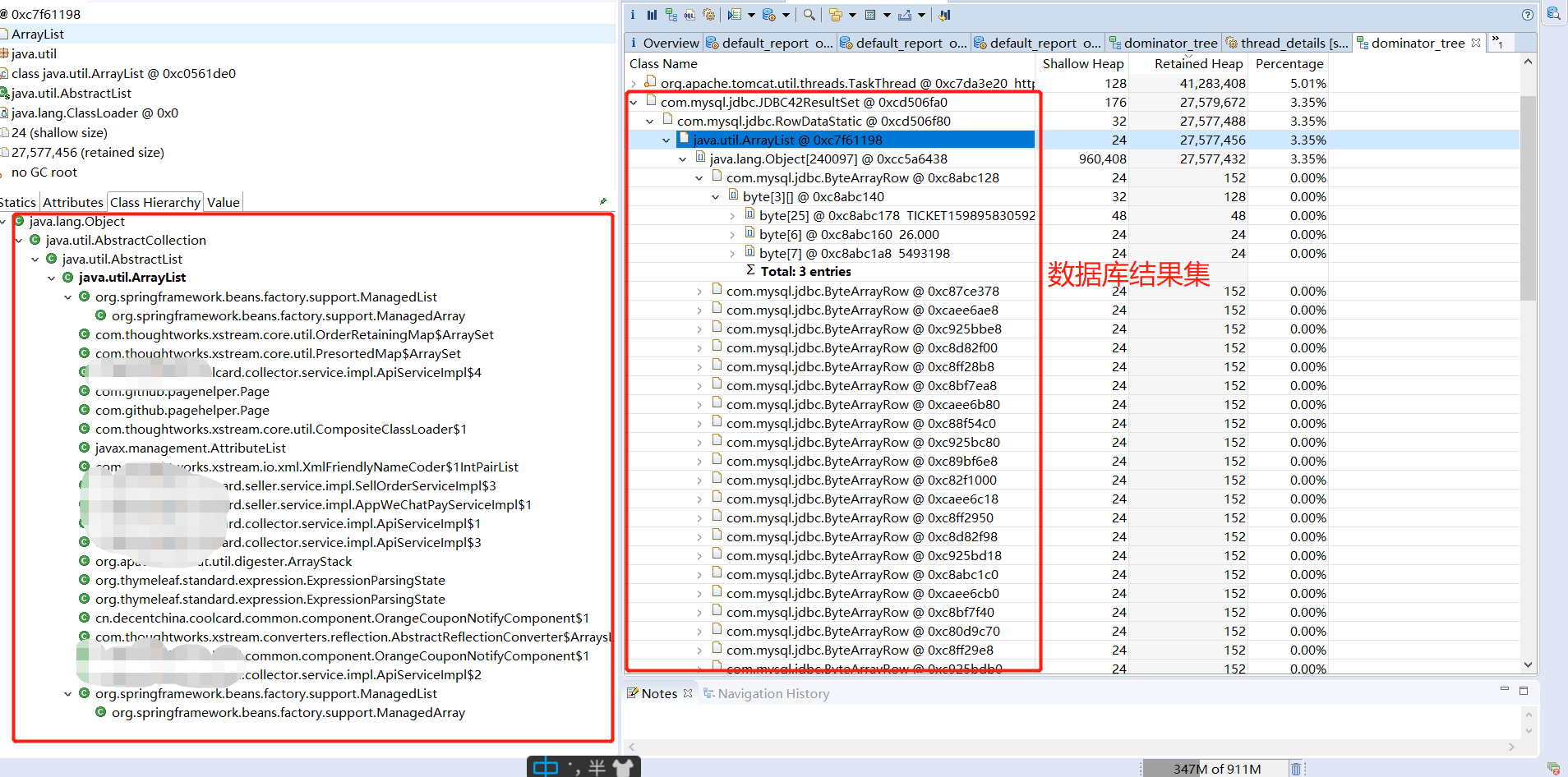
Task: Click the perspective icon at top right corner
Action: (x=1553, y=13)
